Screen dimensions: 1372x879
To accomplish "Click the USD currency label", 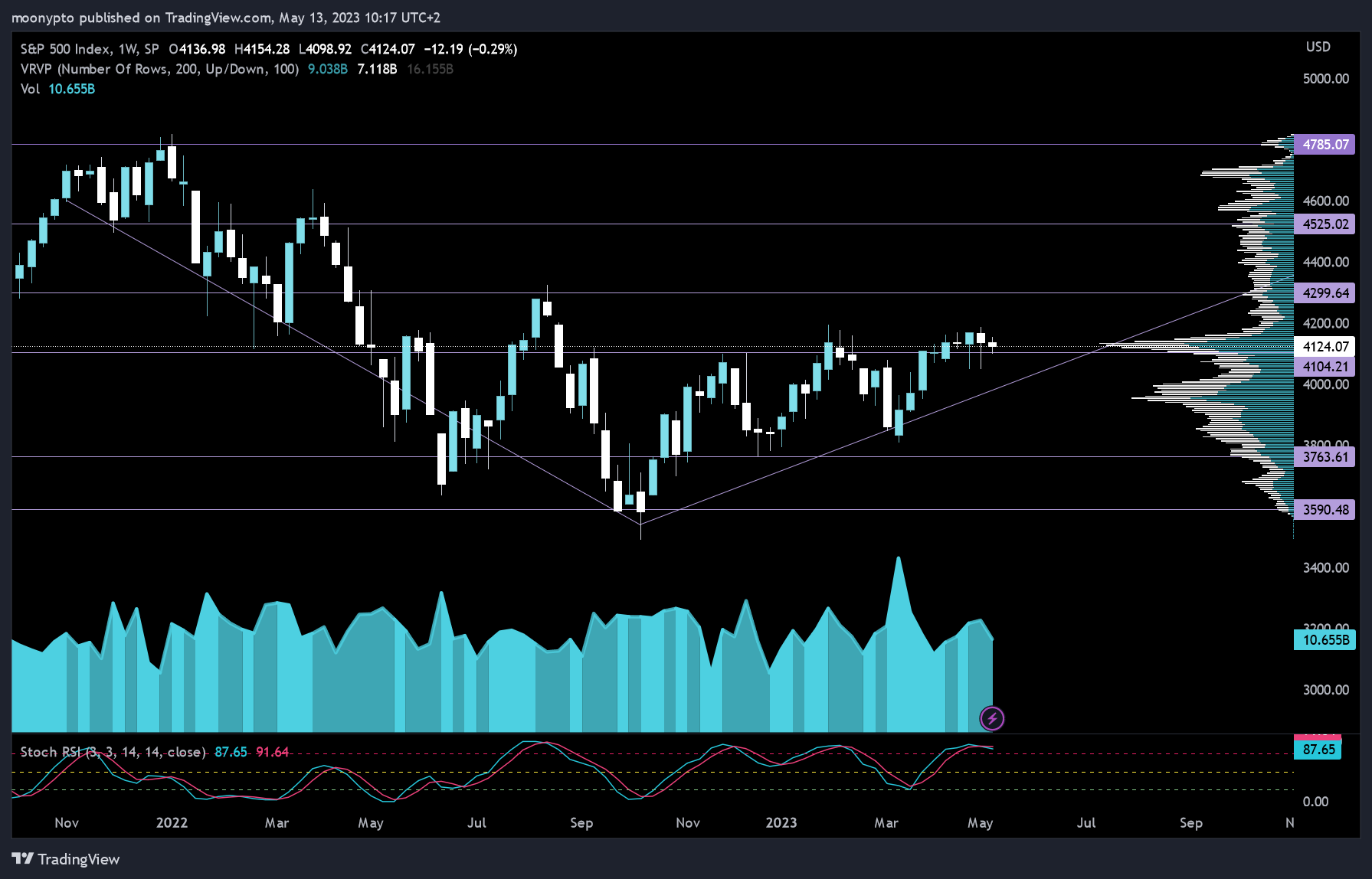I will point(1318,47).
